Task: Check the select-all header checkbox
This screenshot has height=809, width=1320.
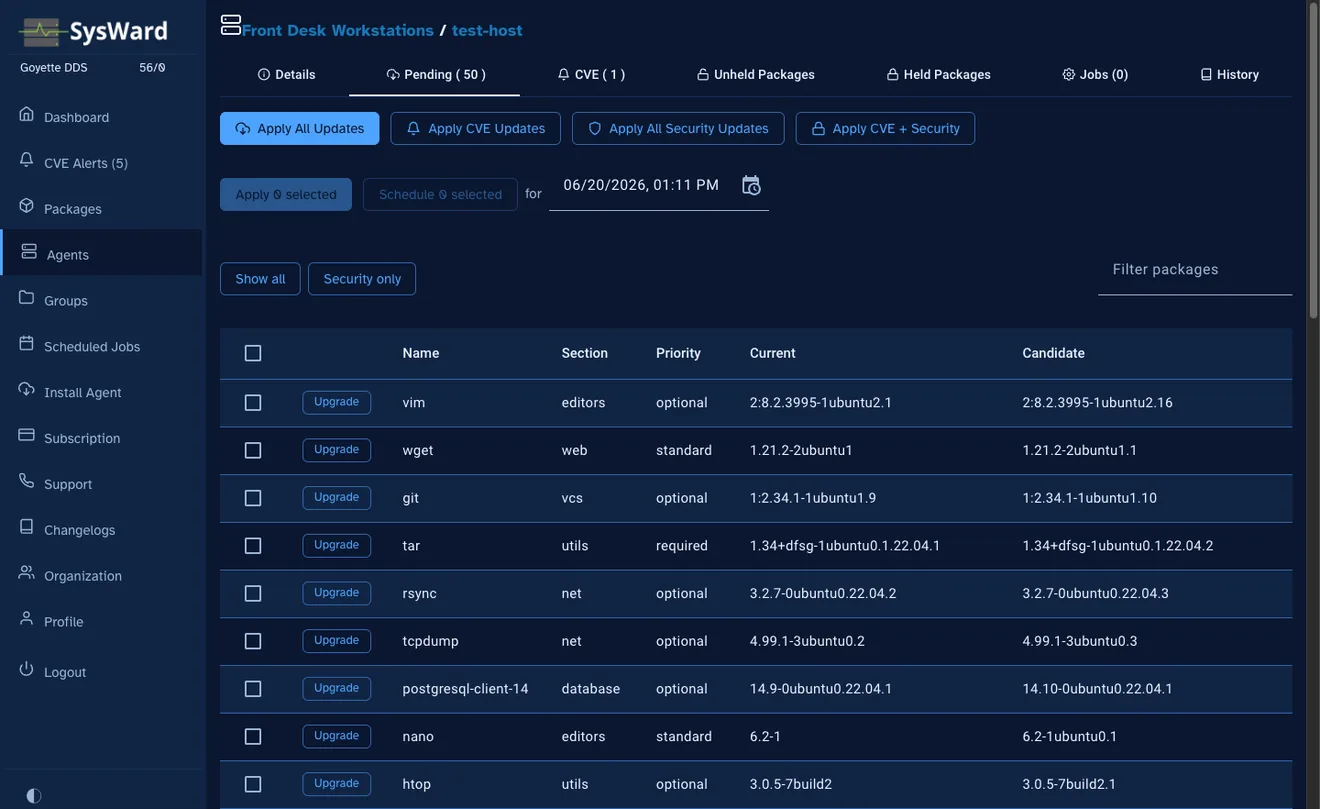Action: (x=253, y=353)
